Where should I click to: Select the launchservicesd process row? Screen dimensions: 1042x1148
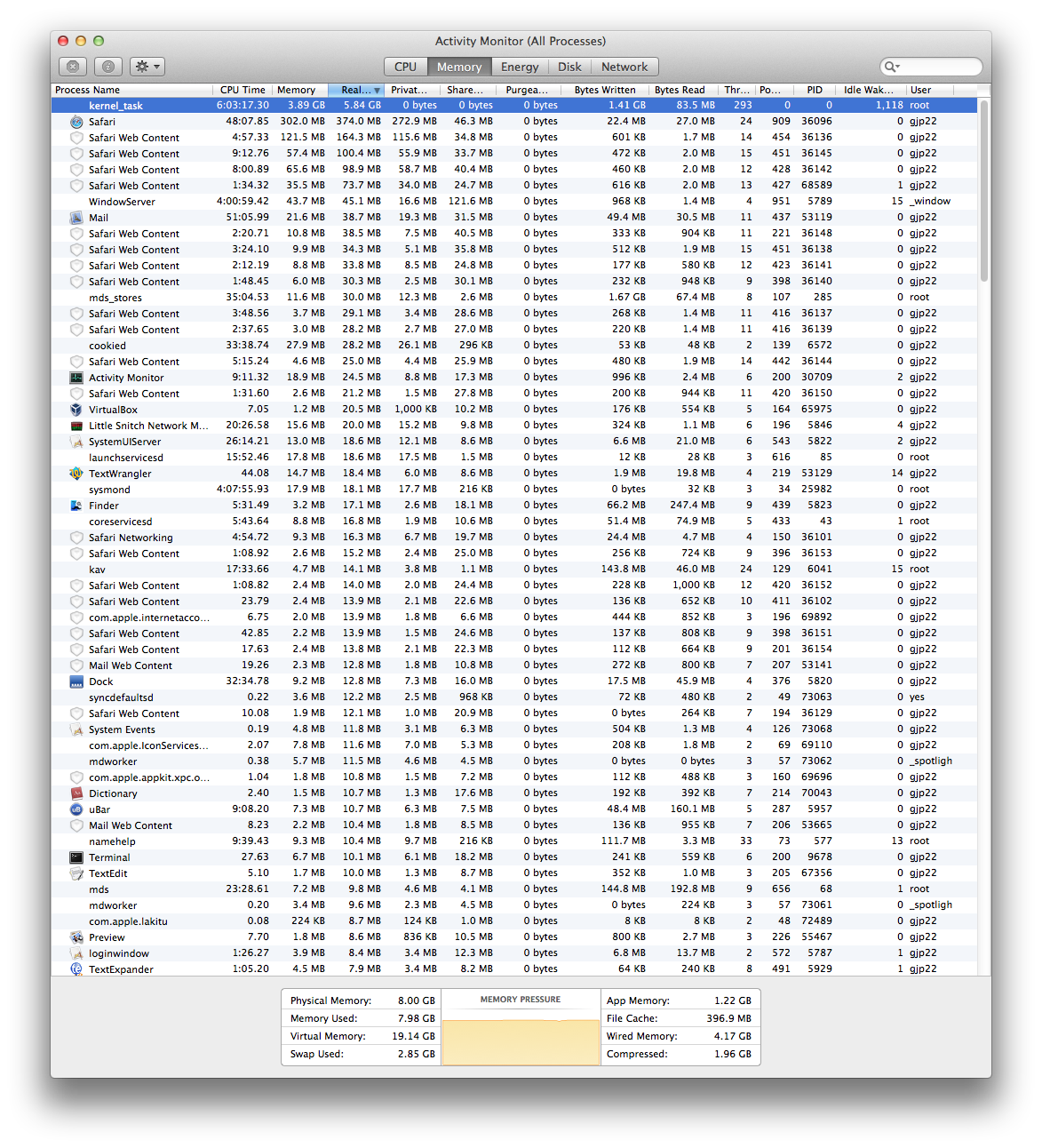pos(513,458)
